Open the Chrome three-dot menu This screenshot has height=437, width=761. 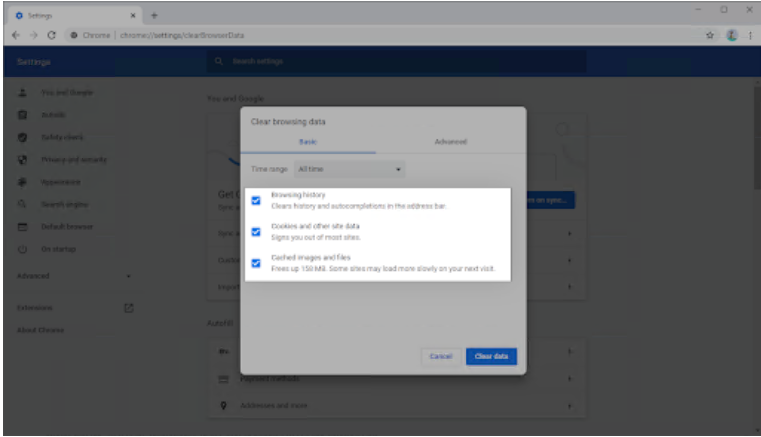[748, 35]
